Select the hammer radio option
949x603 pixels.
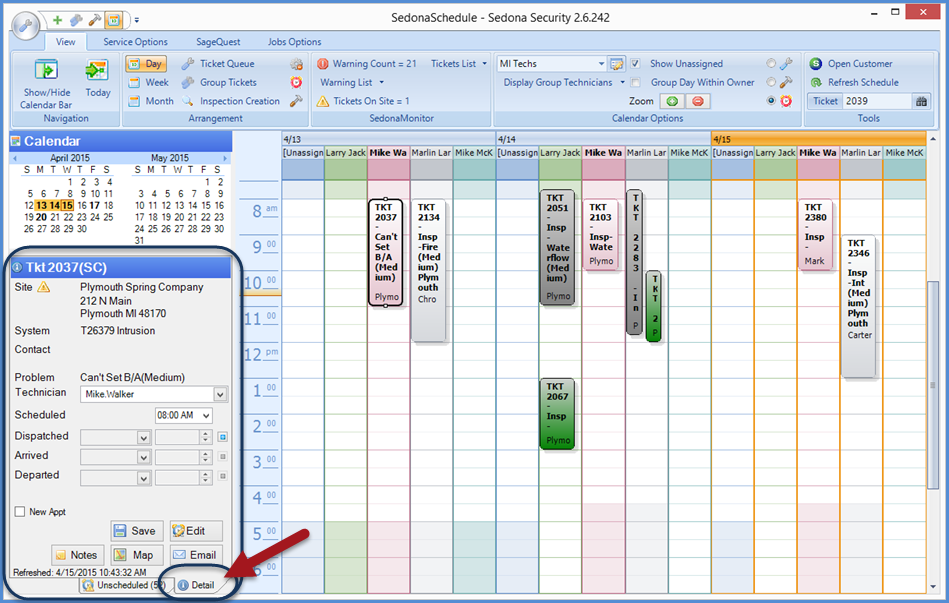(771, 82)
